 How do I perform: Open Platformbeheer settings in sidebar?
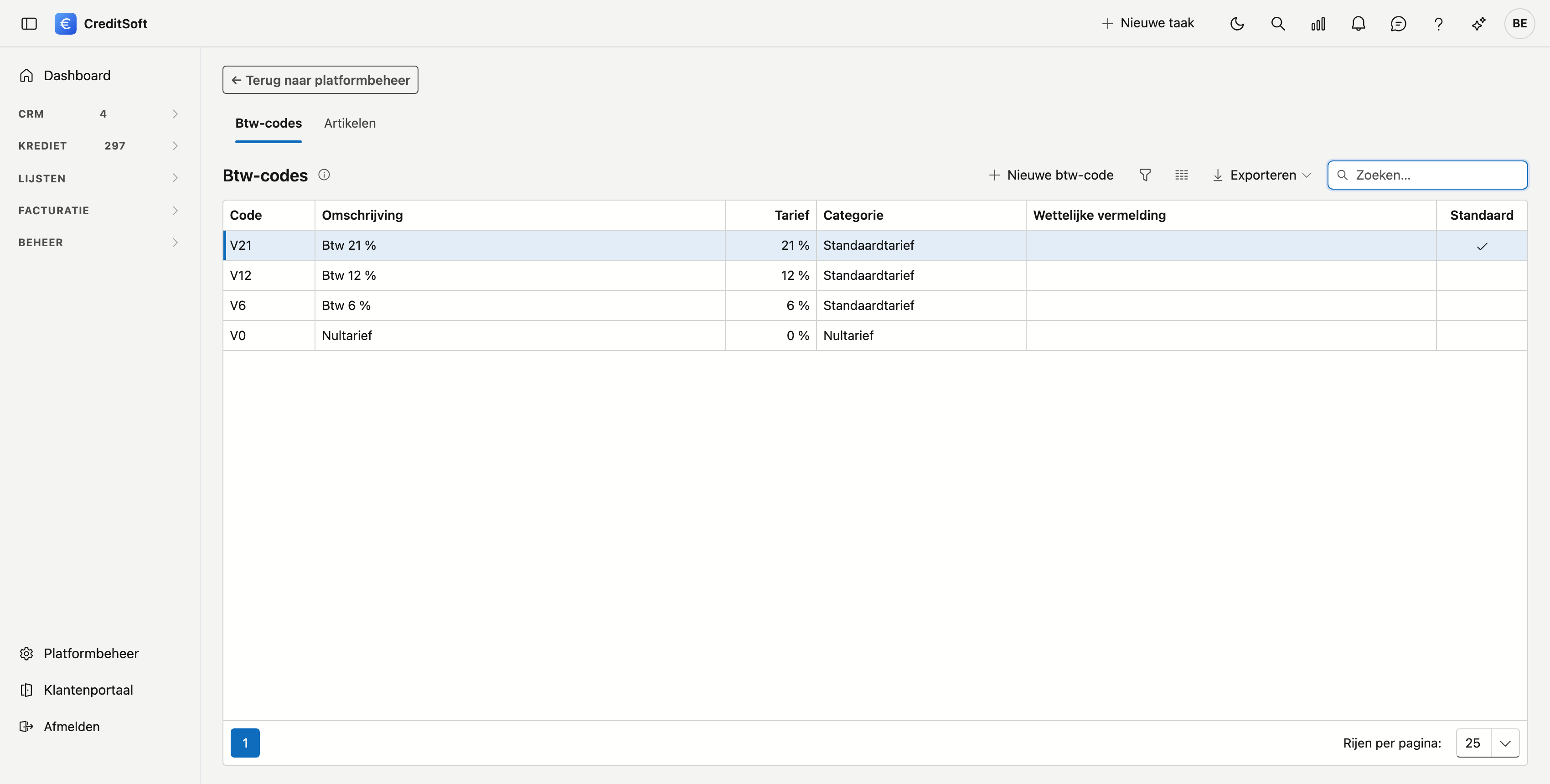[79, 654]
